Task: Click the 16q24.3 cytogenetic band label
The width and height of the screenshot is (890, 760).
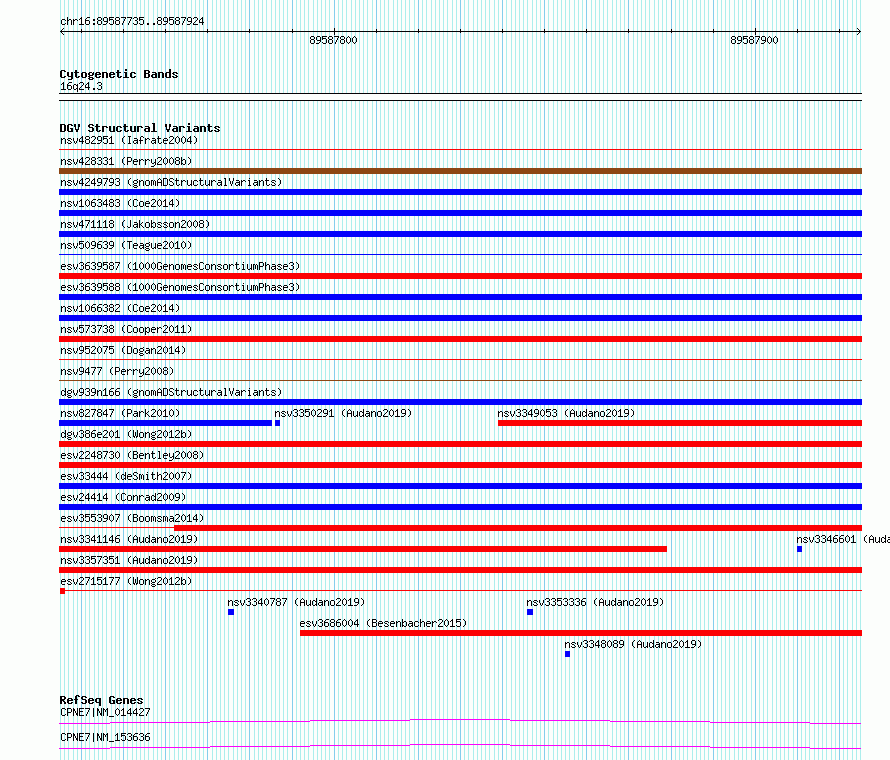Action: pyautogui.click(x=81, y=86)
